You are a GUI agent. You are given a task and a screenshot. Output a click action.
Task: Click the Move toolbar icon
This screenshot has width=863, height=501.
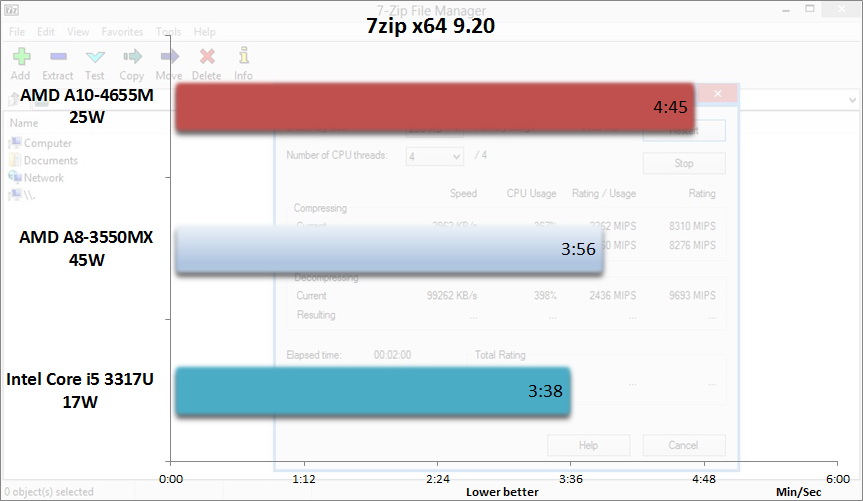(x=169, y=56)
